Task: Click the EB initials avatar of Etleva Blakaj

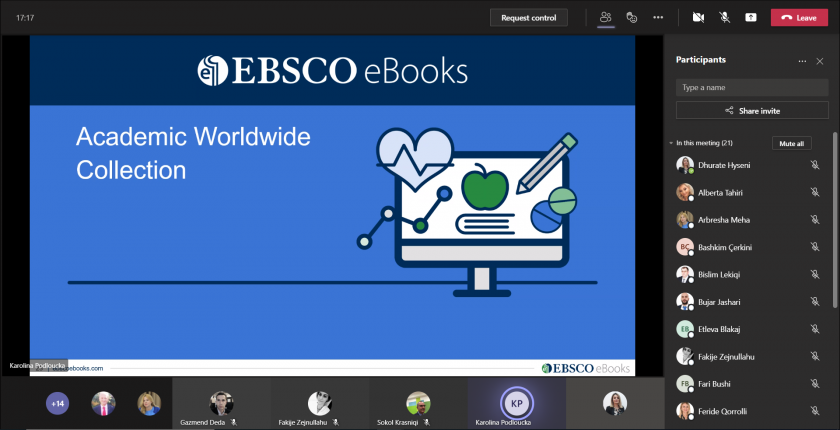Action: pyautogui.click(x=685, y=329)
